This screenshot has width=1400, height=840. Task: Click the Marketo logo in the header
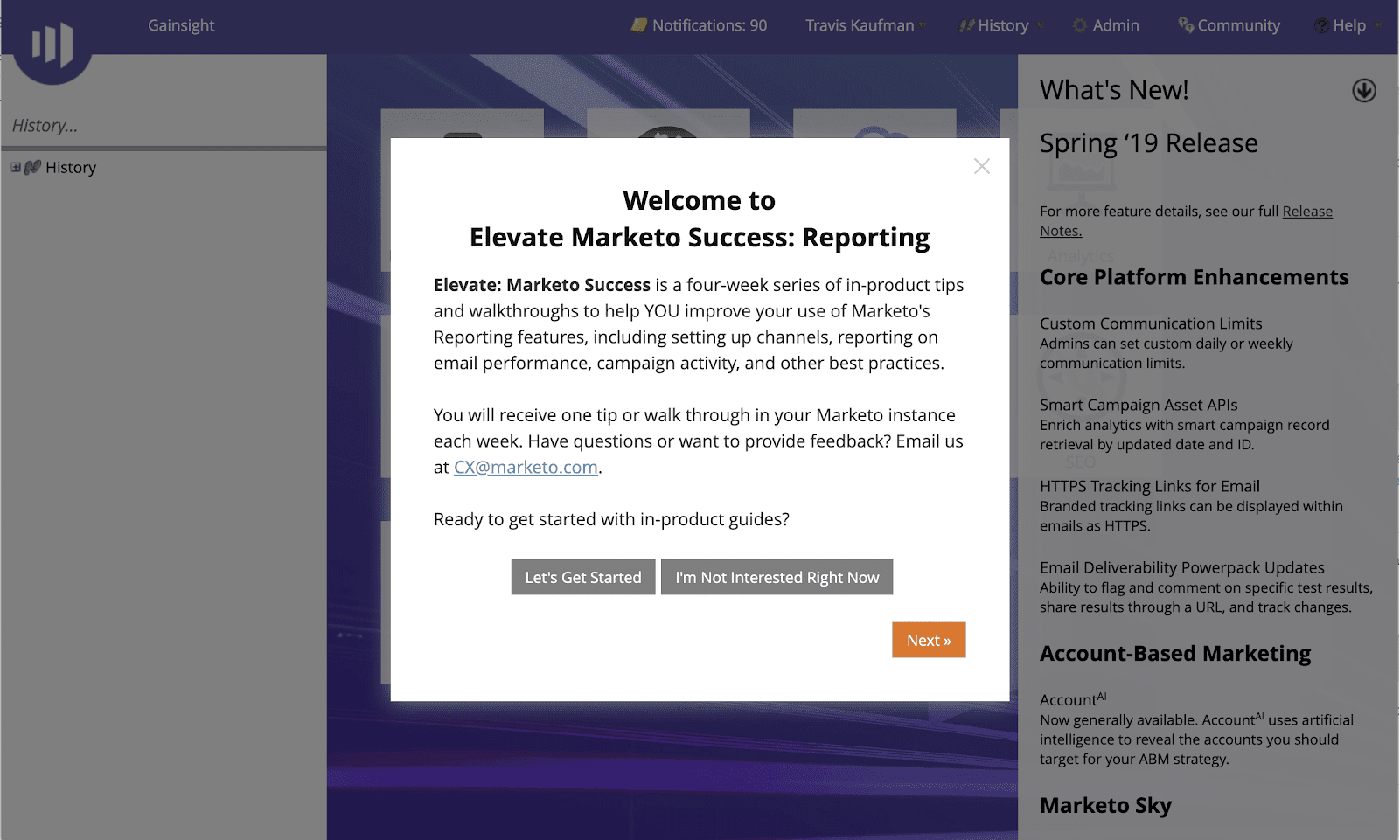52,45
